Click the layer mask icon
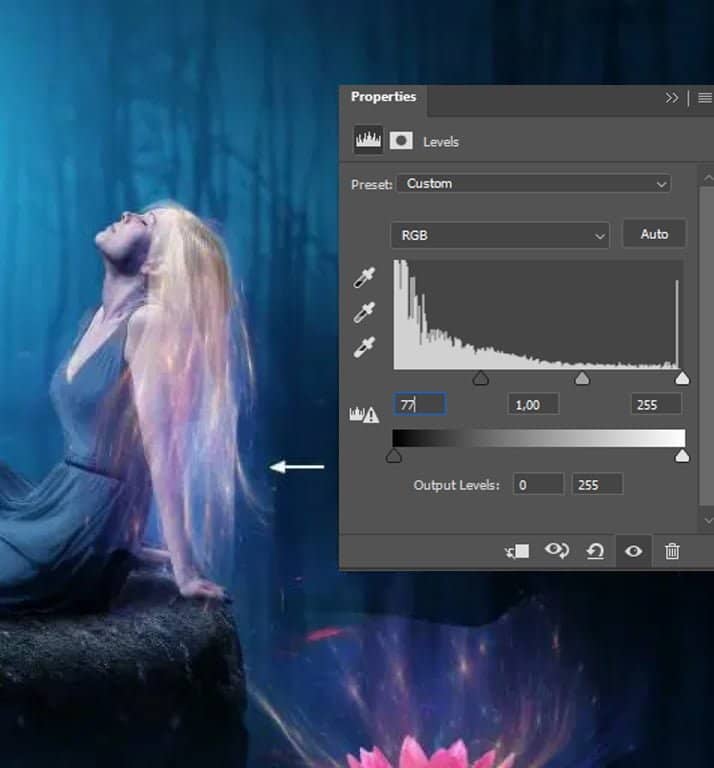 pos(401,141)
